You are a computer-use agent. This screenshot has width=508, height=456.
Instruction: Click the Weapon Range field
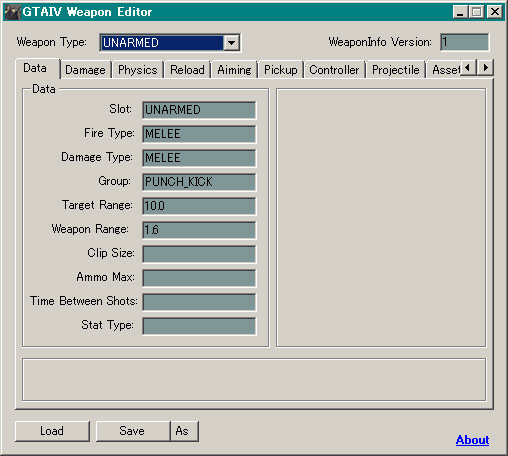[x=199, y=230]
